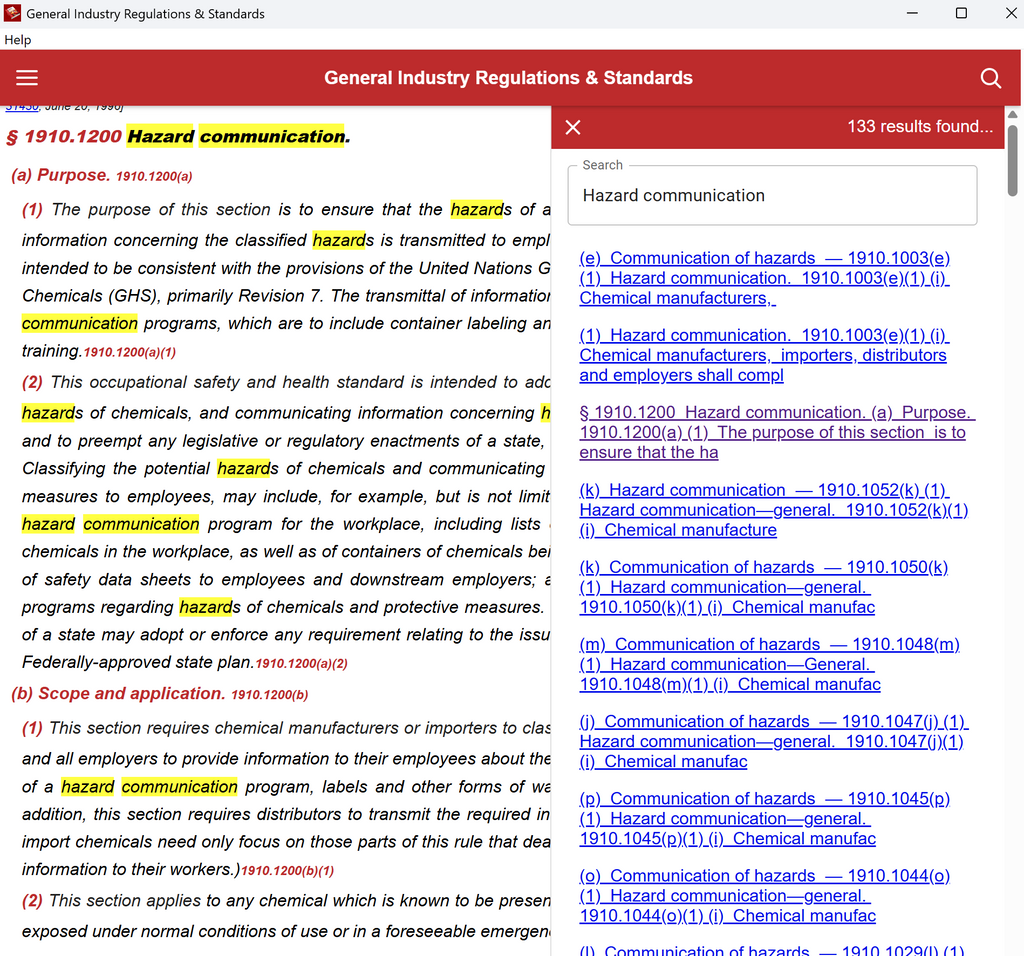
Task: Open result (j) Communication of hazards 1910.1047(j)
Action: (x=774, y=741)
